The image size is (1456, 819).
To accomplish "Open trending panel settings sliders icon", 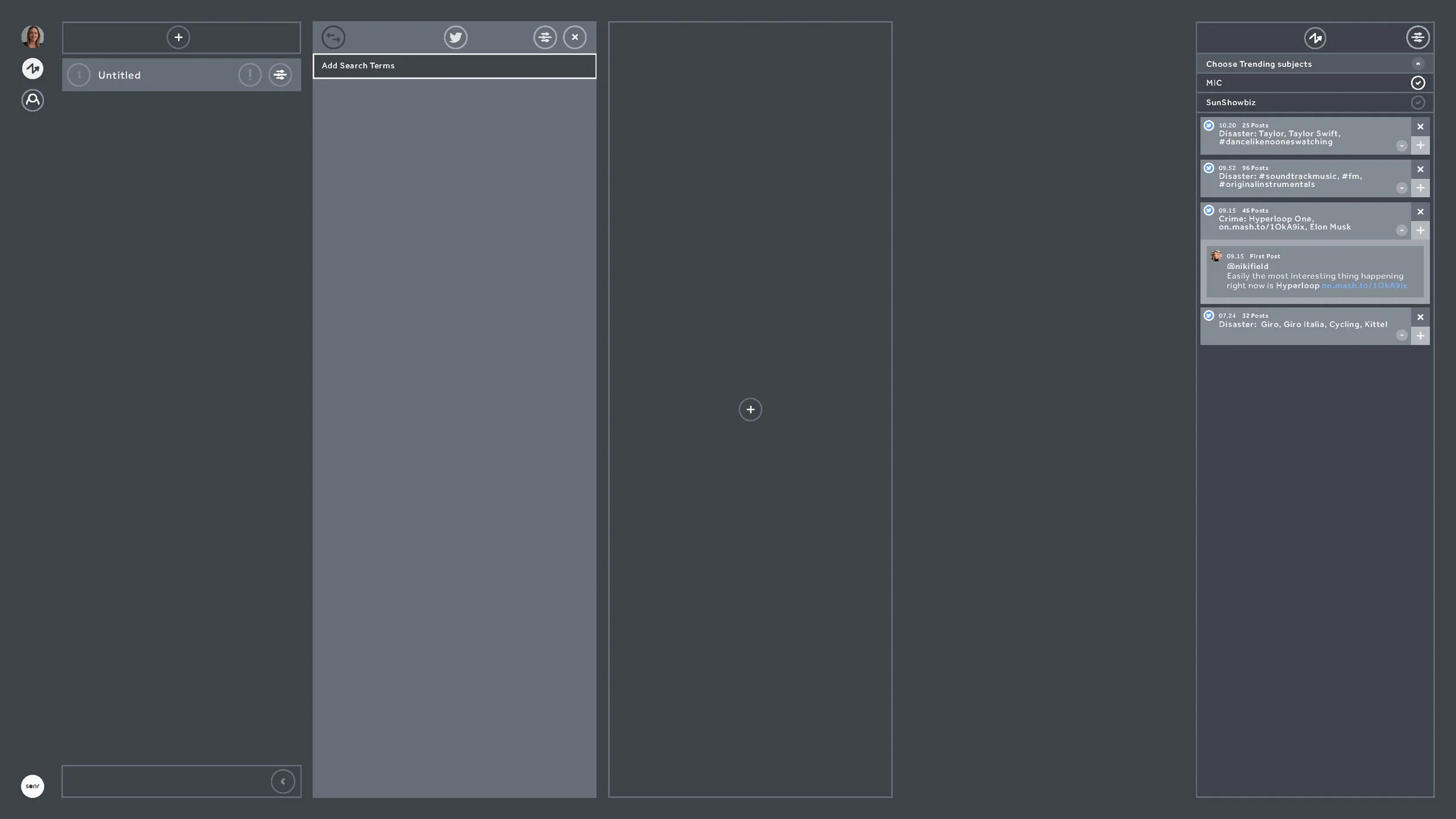I will 1417,38.
